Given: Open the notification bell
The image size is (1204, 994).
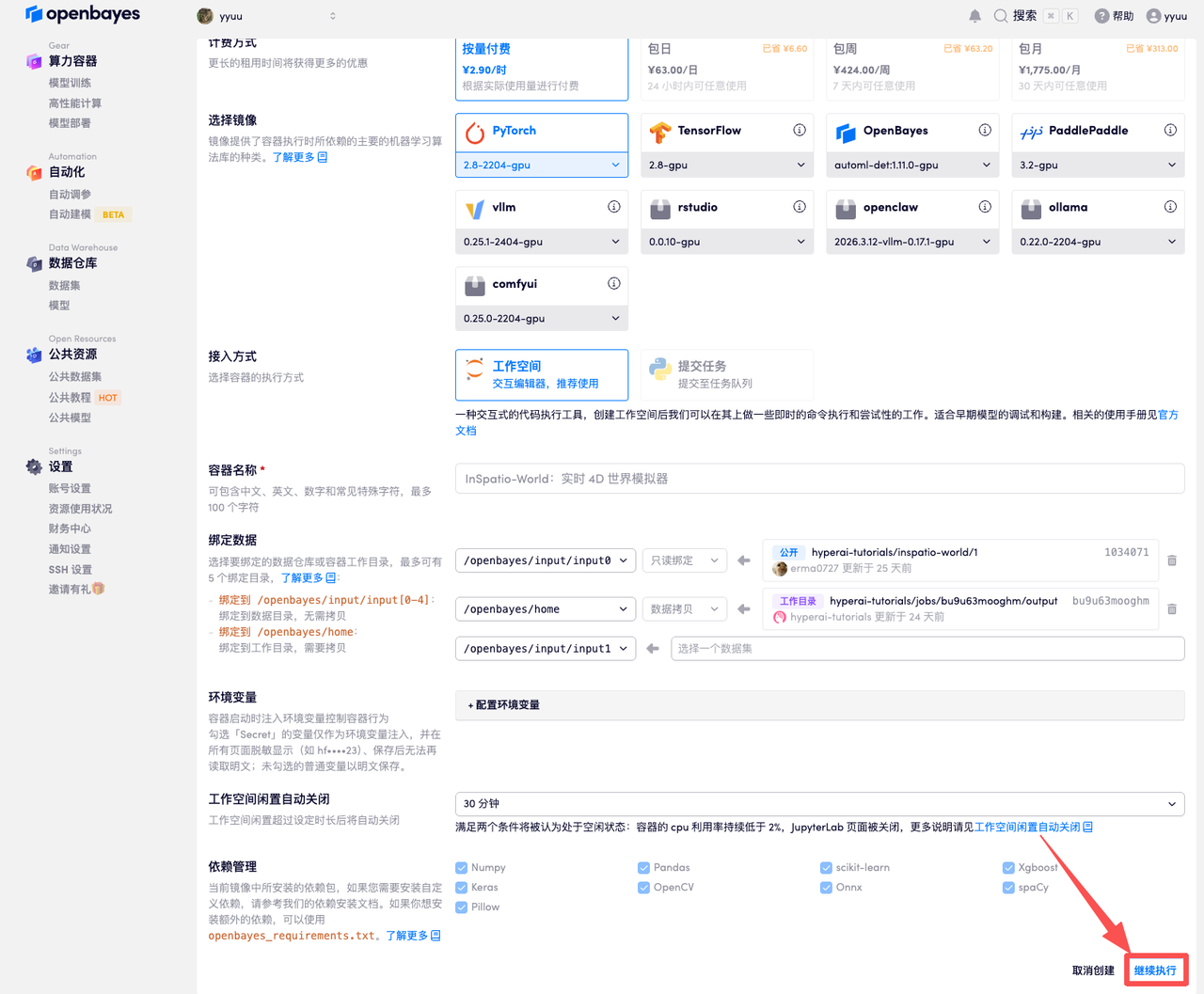Looking at the screenshot, I should pos(974,16).
